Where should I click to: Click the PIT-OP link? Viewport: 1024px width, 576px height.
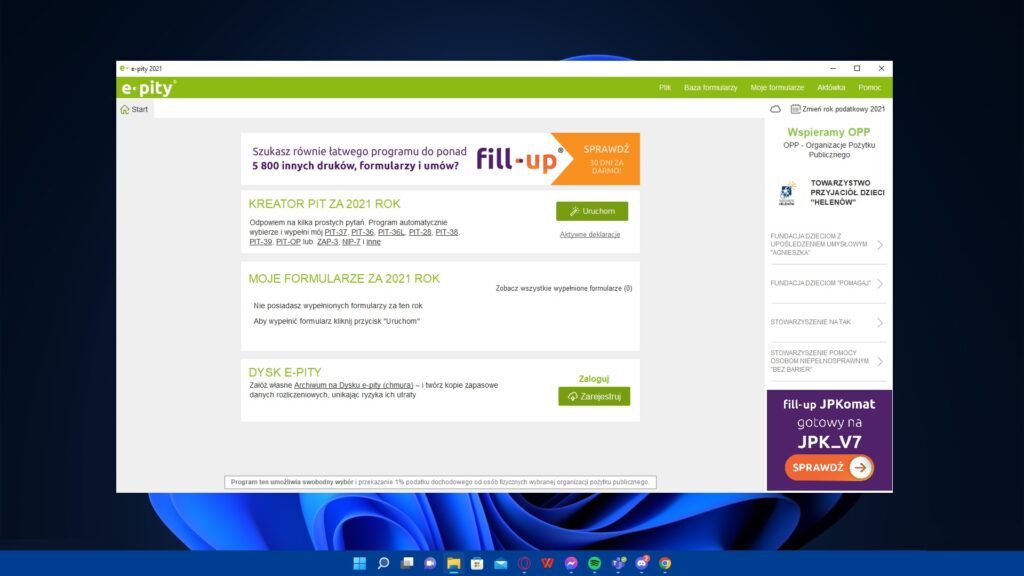pos(288,242)
